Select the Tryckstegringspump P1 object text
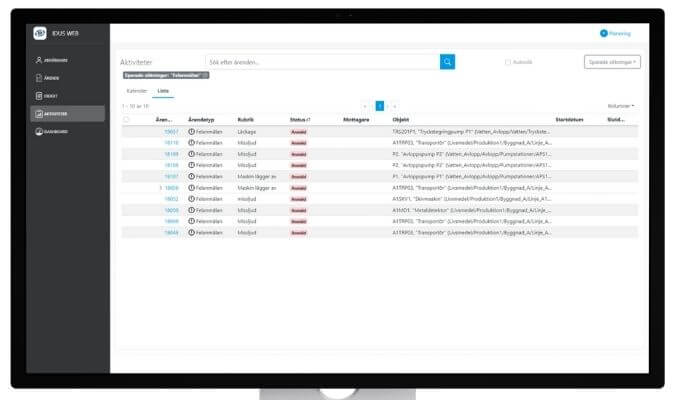 (x=471, y=132)
